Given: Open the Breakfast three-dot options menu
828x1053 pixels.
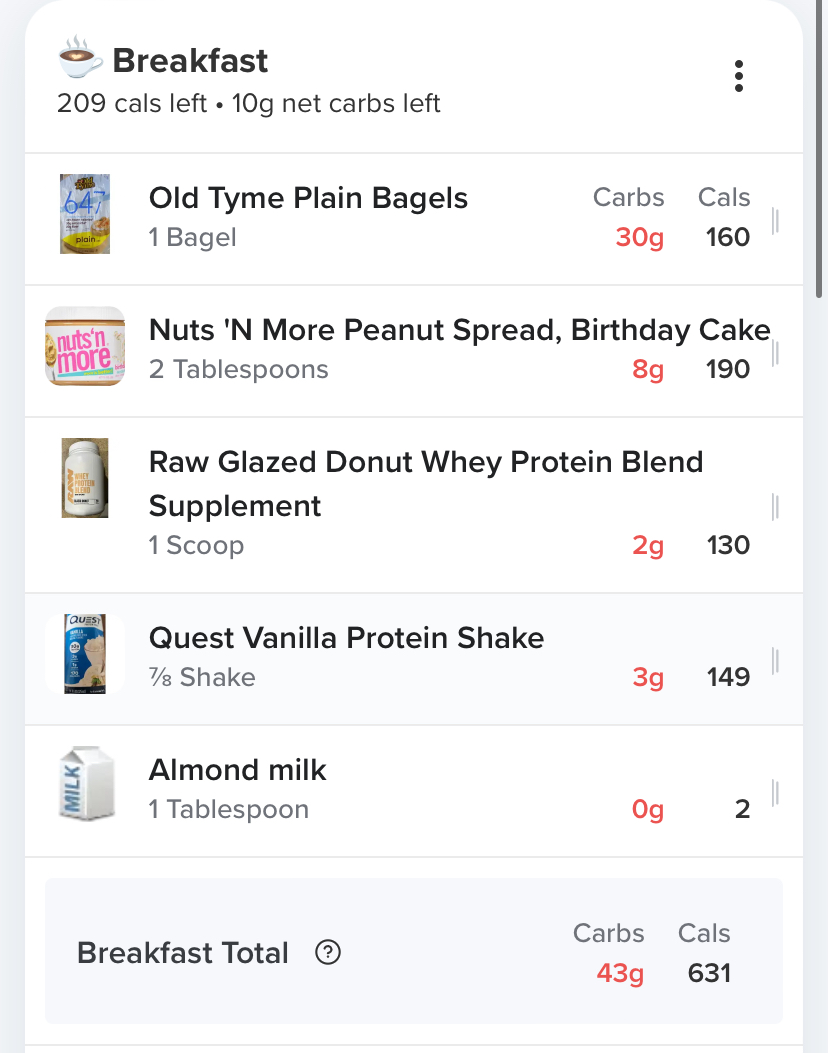Looking at the screenshot, I should [739, 76].
